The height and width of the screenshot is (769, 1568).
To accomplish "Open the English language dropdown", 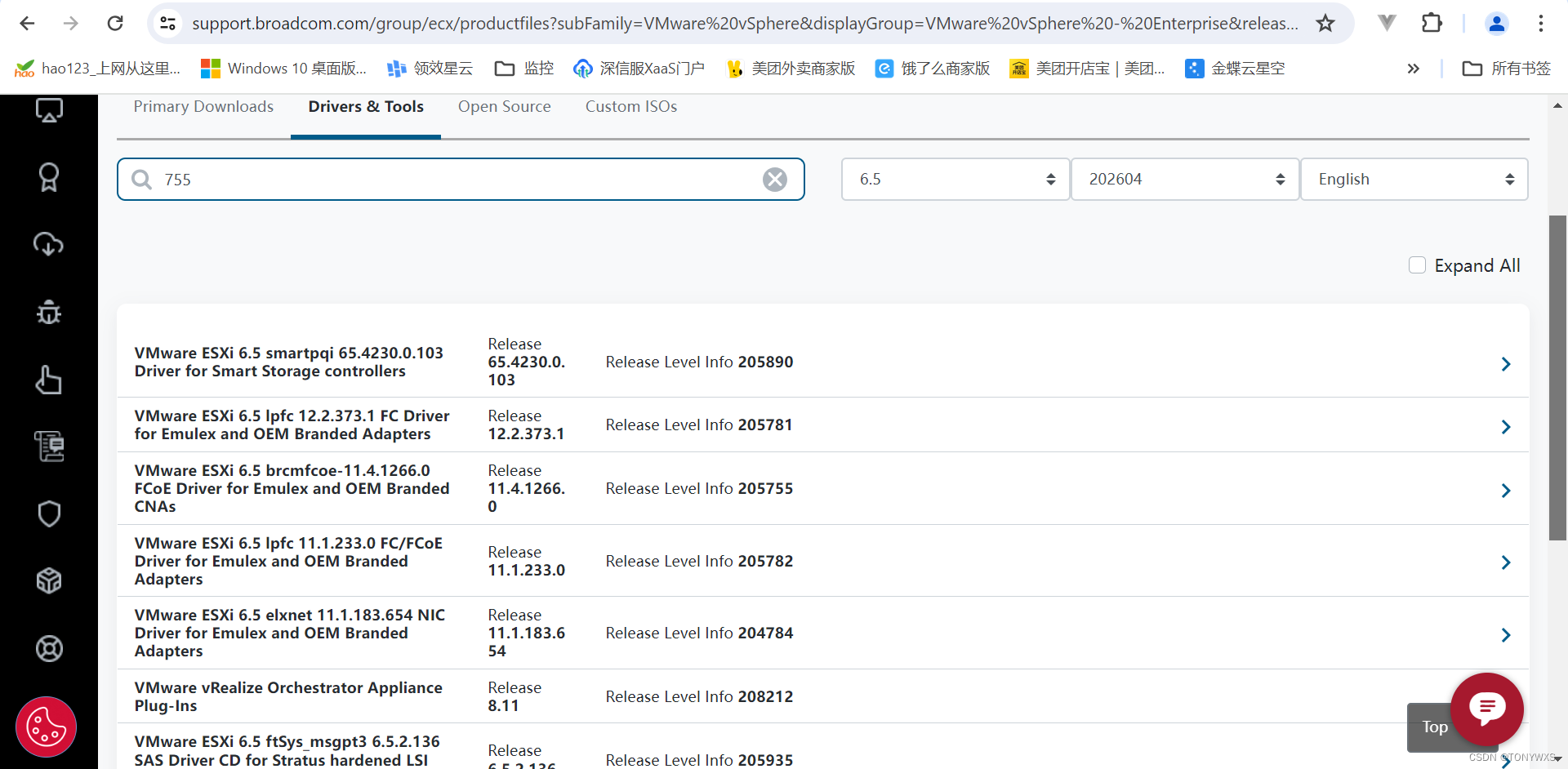I will [x=1414, y=180].
